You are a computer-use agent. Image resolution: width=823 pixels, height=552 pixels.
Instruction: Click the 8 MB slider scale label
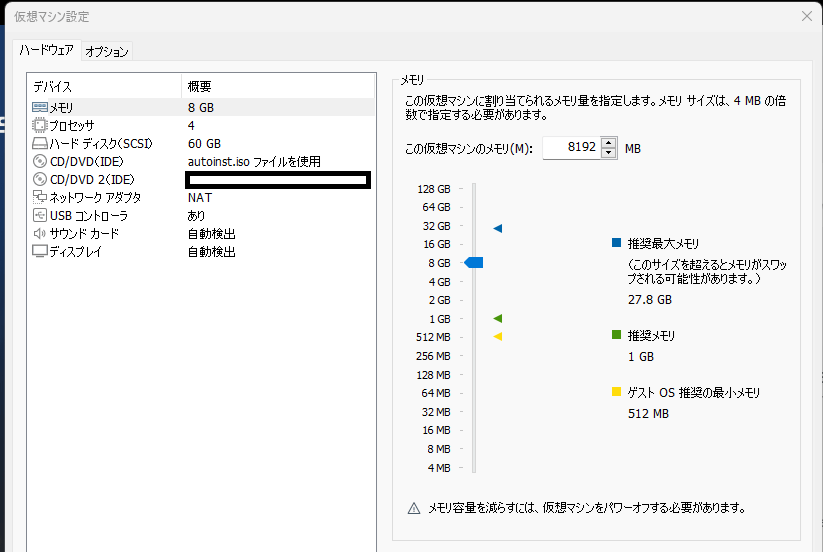click(439, 449)
